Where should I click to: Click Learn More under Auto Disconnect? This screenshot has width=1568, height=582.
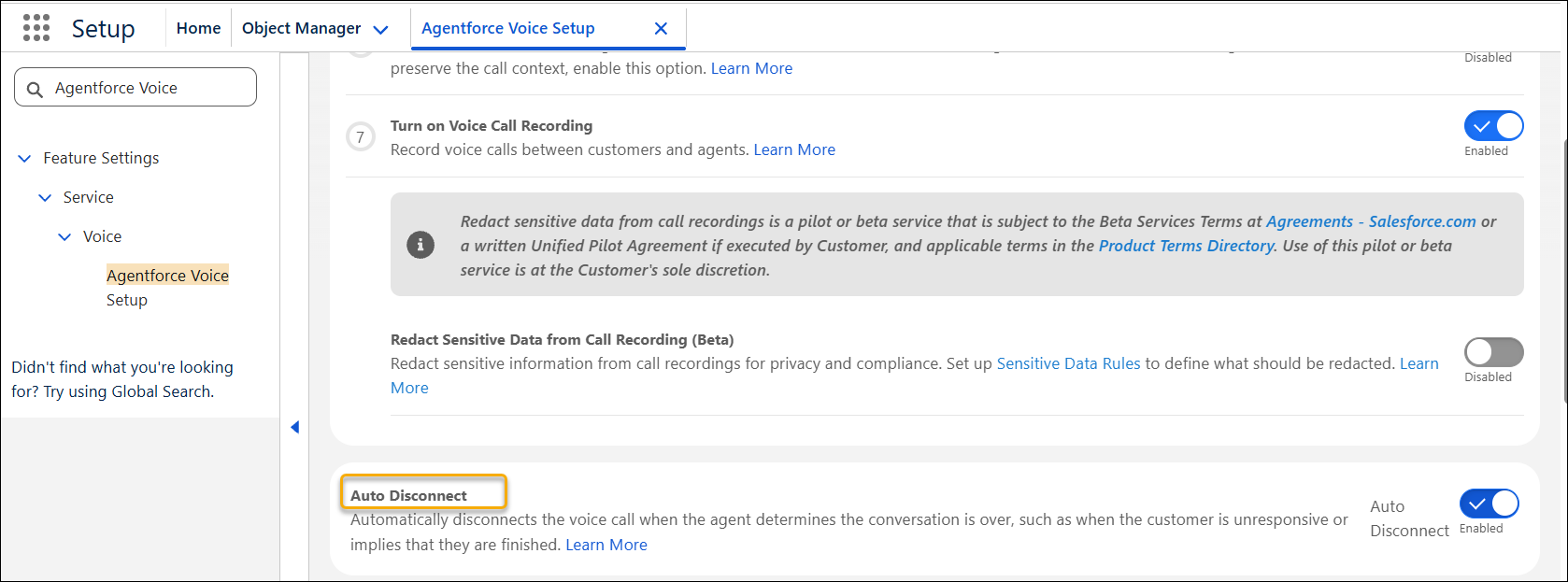point(606,545)
